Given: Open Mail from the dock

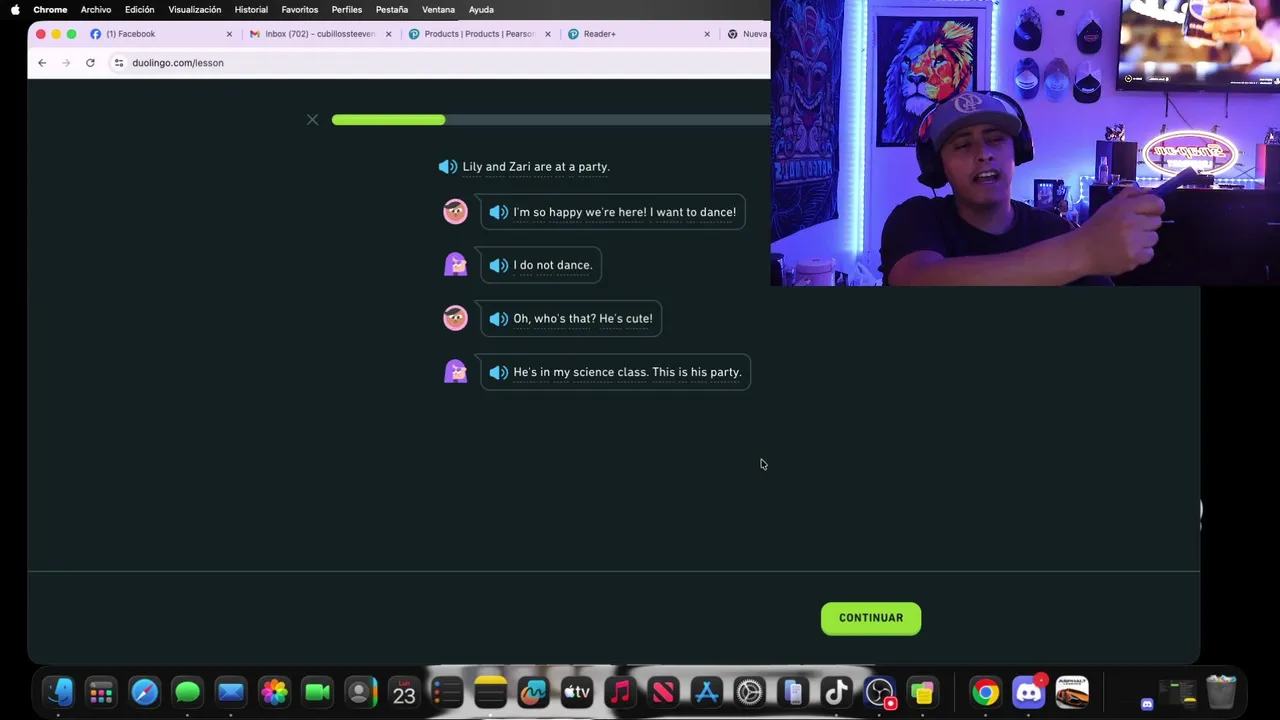Looking at the screenshot, I should pos(231,692).
